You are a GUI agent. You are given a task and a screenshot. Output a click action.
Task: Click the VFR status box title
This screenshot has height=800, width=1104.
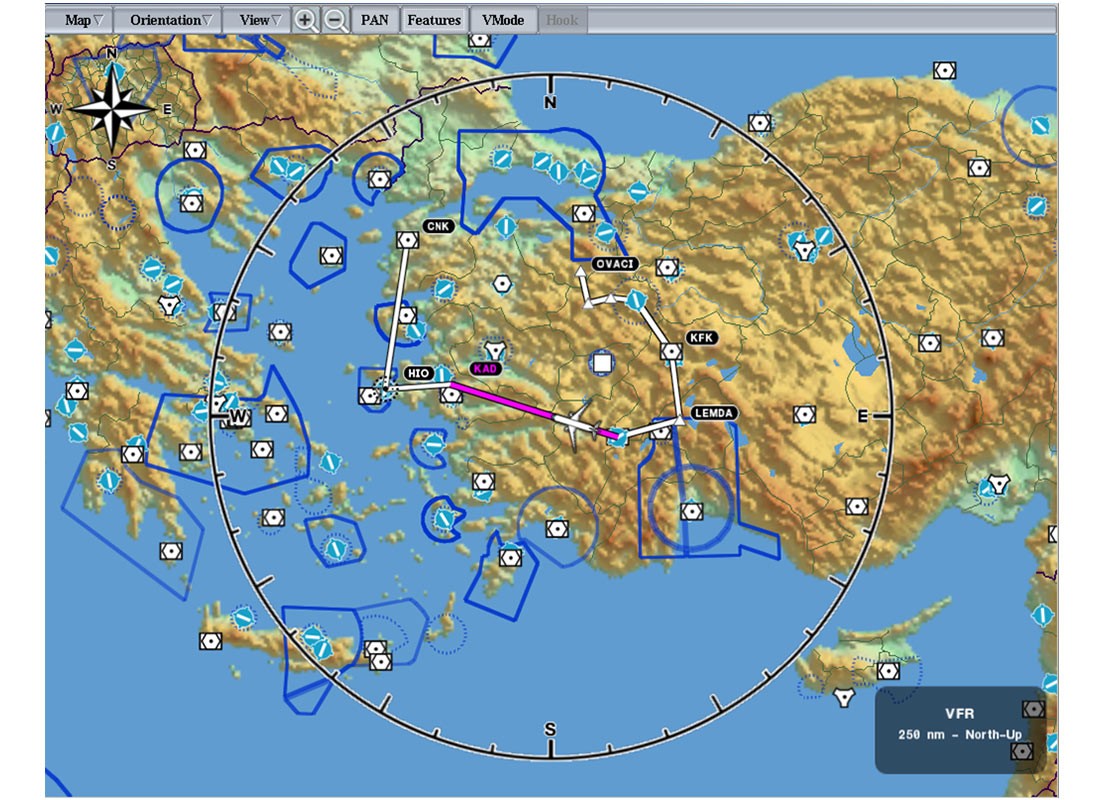959,713
